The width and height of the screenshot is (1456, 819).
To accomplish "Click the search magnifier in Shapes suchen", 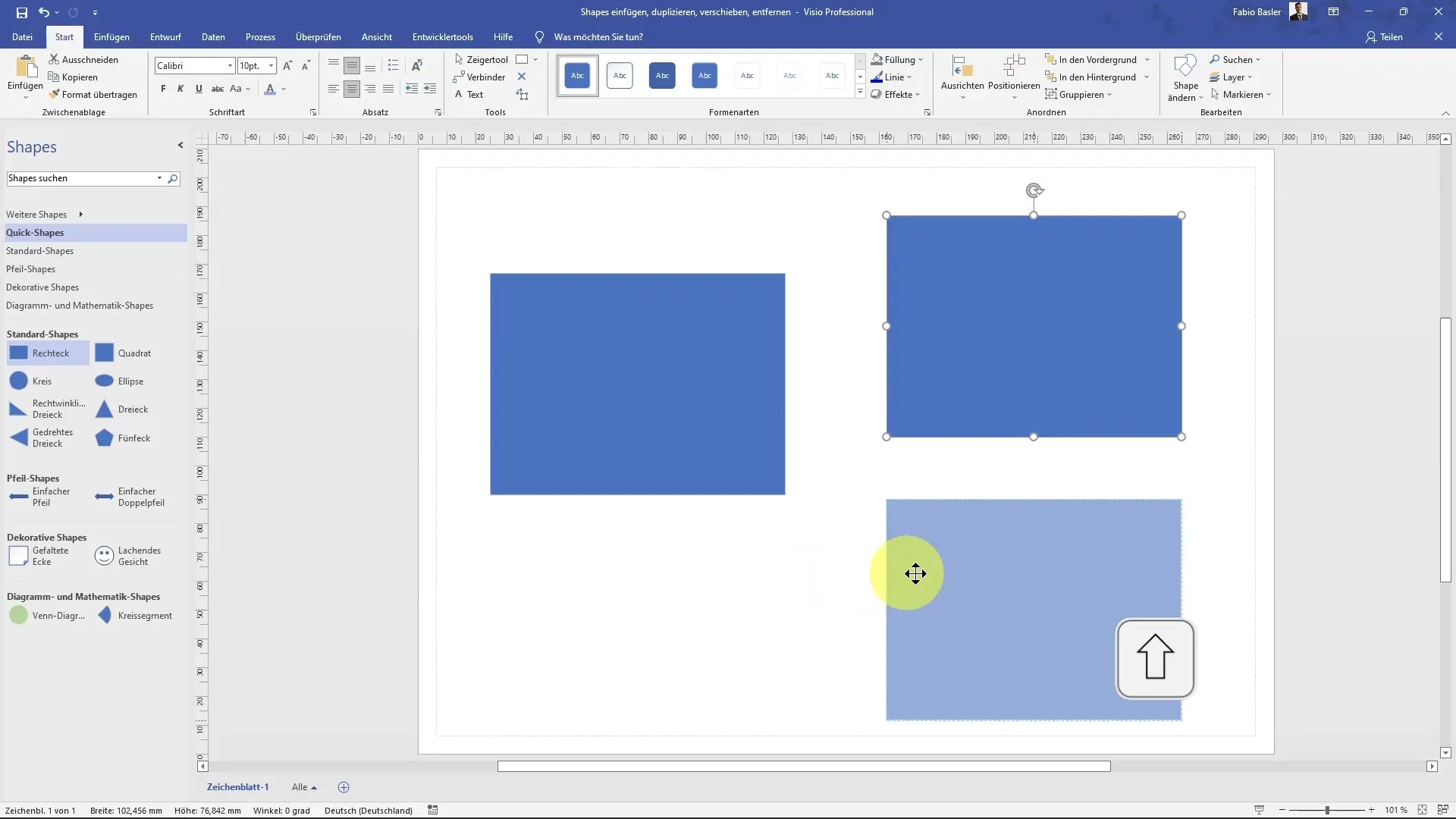I will click(173, 178).
